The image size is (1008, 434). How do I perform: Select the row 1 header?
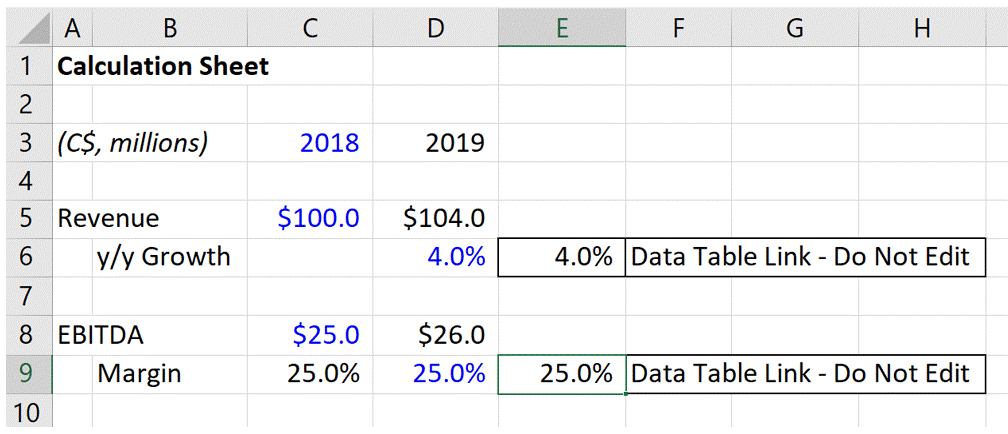pos(26,67)
